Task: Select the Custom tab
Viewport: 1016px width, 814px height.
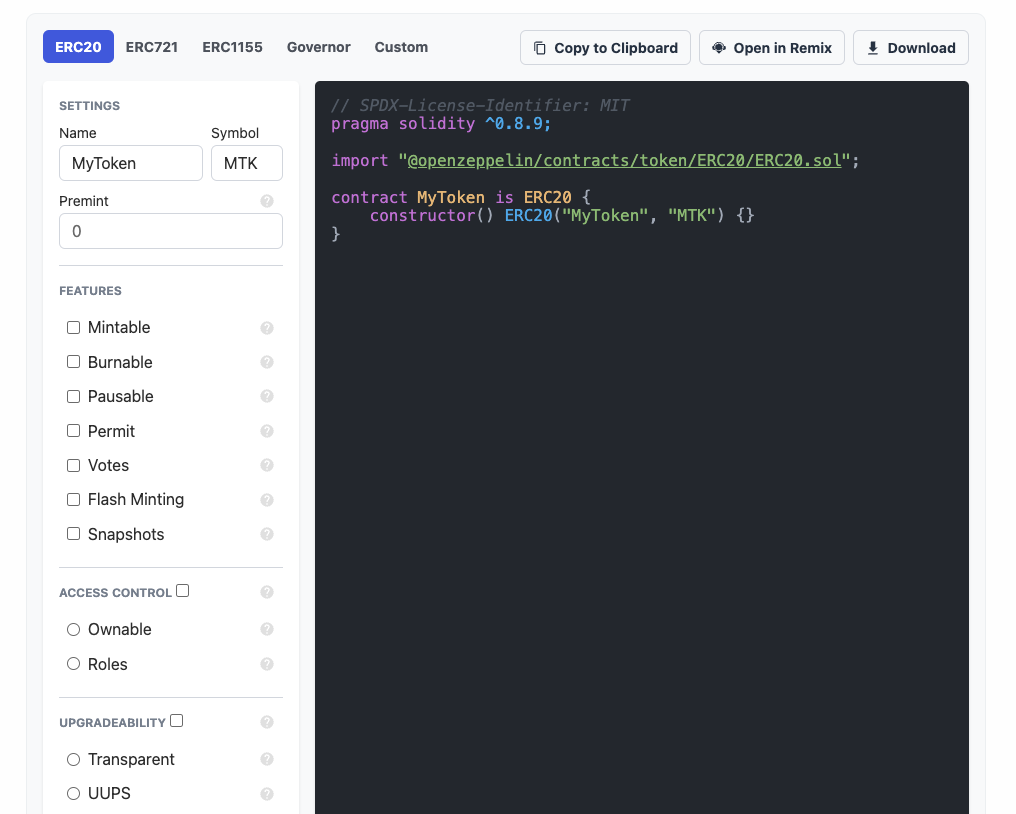Action: (x=401, y=47)
